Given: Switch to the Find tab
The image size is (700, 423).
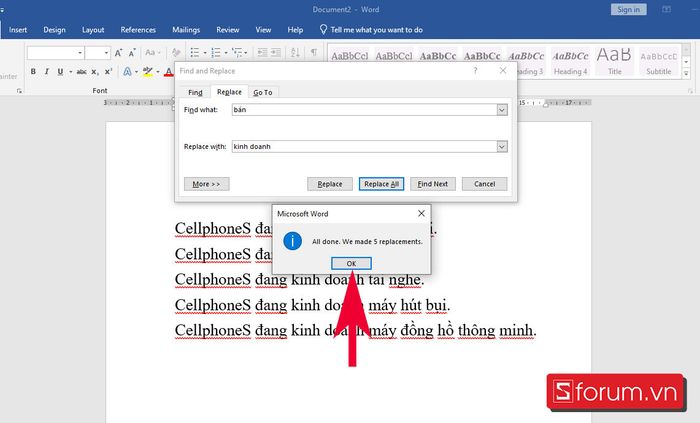Looking at the screenshot, I should [195, 92].
